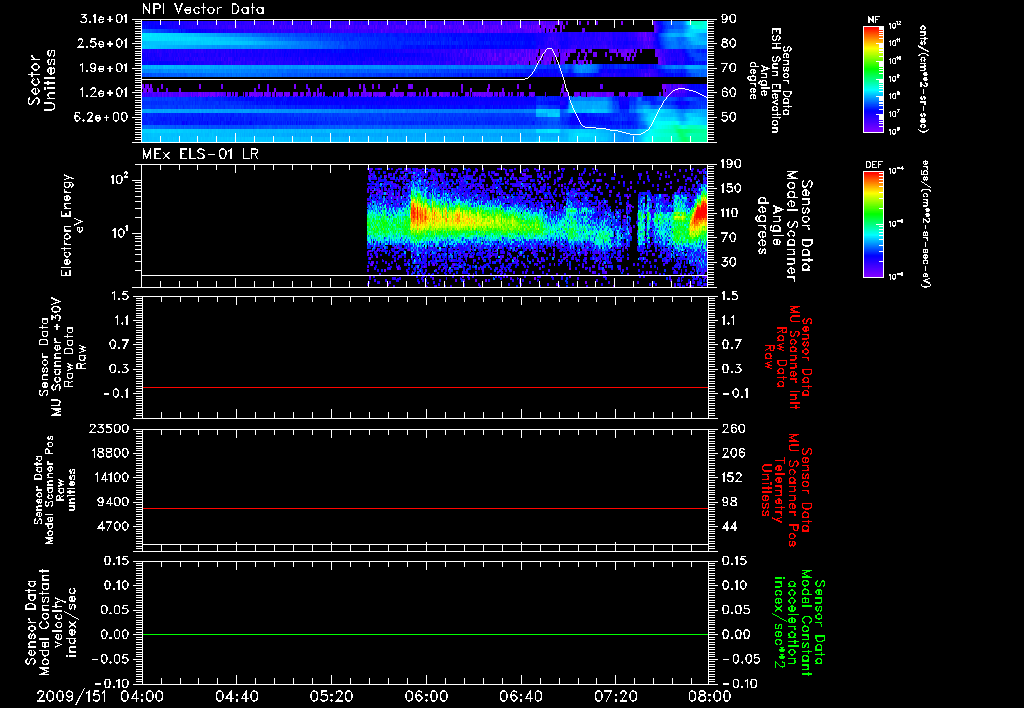Viewport: 1024px width, 708px height.
Task: Click the 44 telemetry tick value
Action: [x=729, y=526]
